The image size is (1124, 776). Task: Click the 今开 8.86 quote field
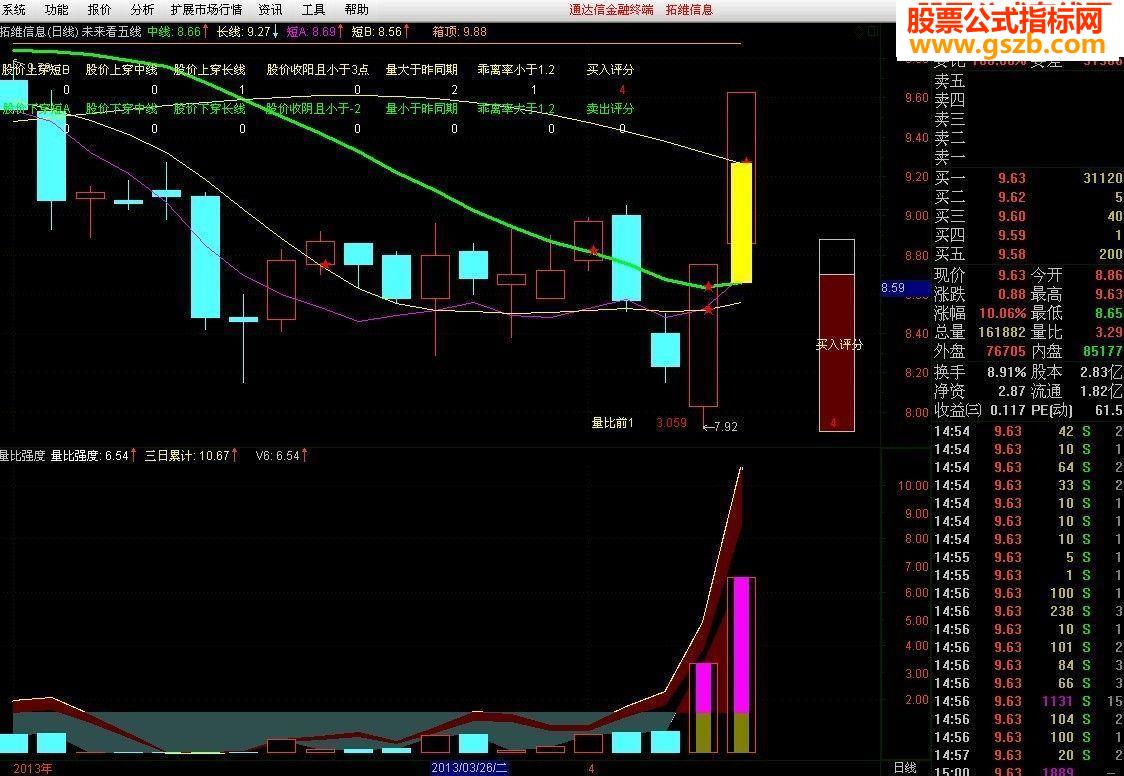click(1077, 275)
